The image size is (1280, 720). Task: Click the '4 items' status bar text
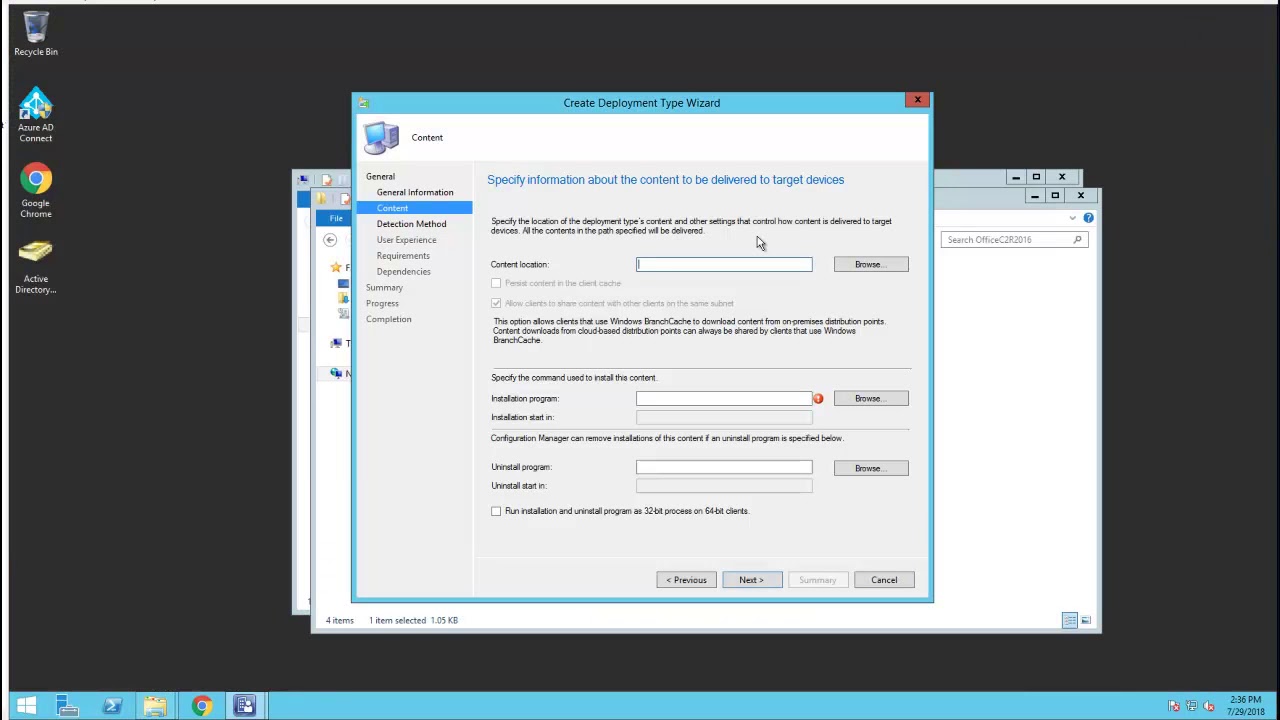coord(340,621)
